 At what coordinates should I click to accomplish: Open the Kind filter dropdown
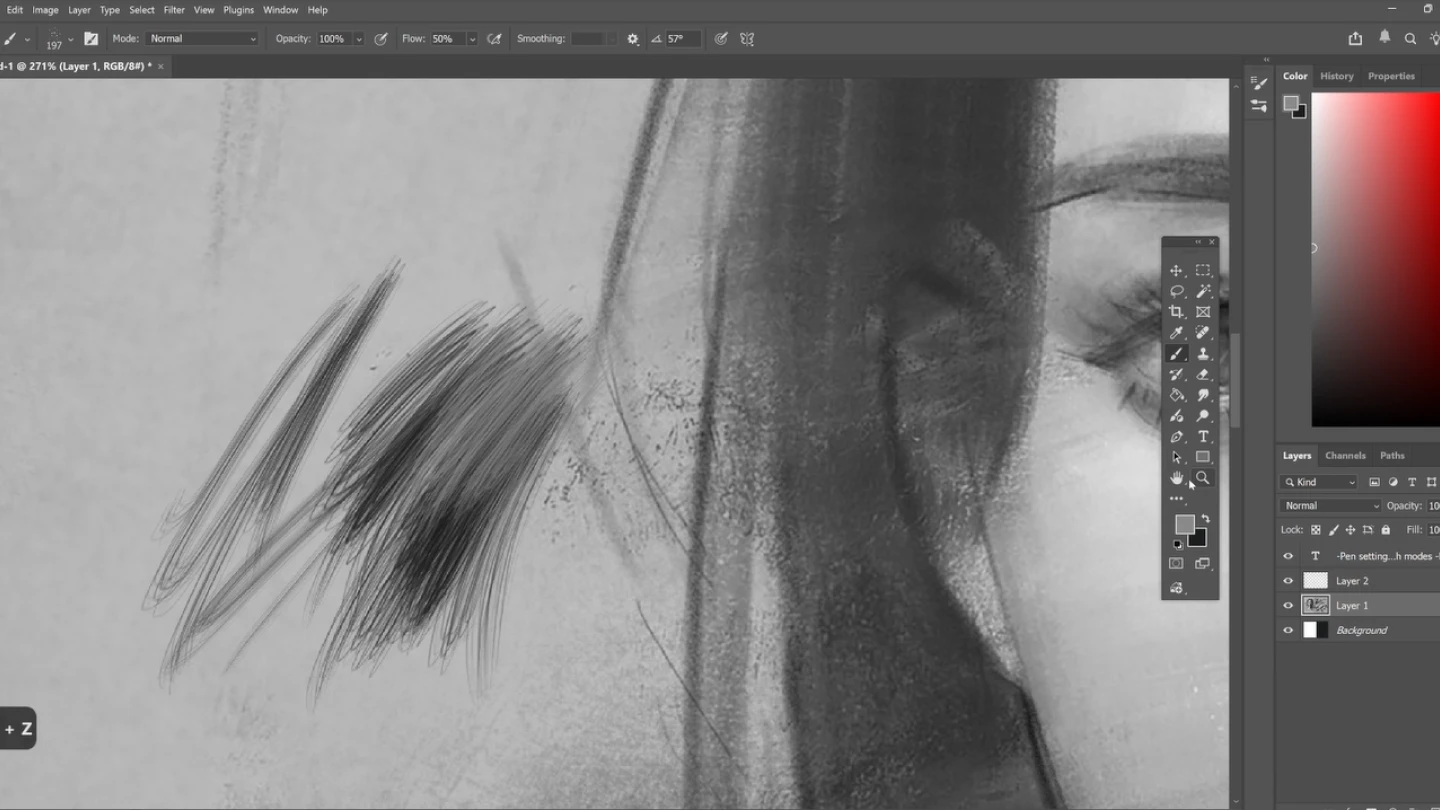(1317, 482)
